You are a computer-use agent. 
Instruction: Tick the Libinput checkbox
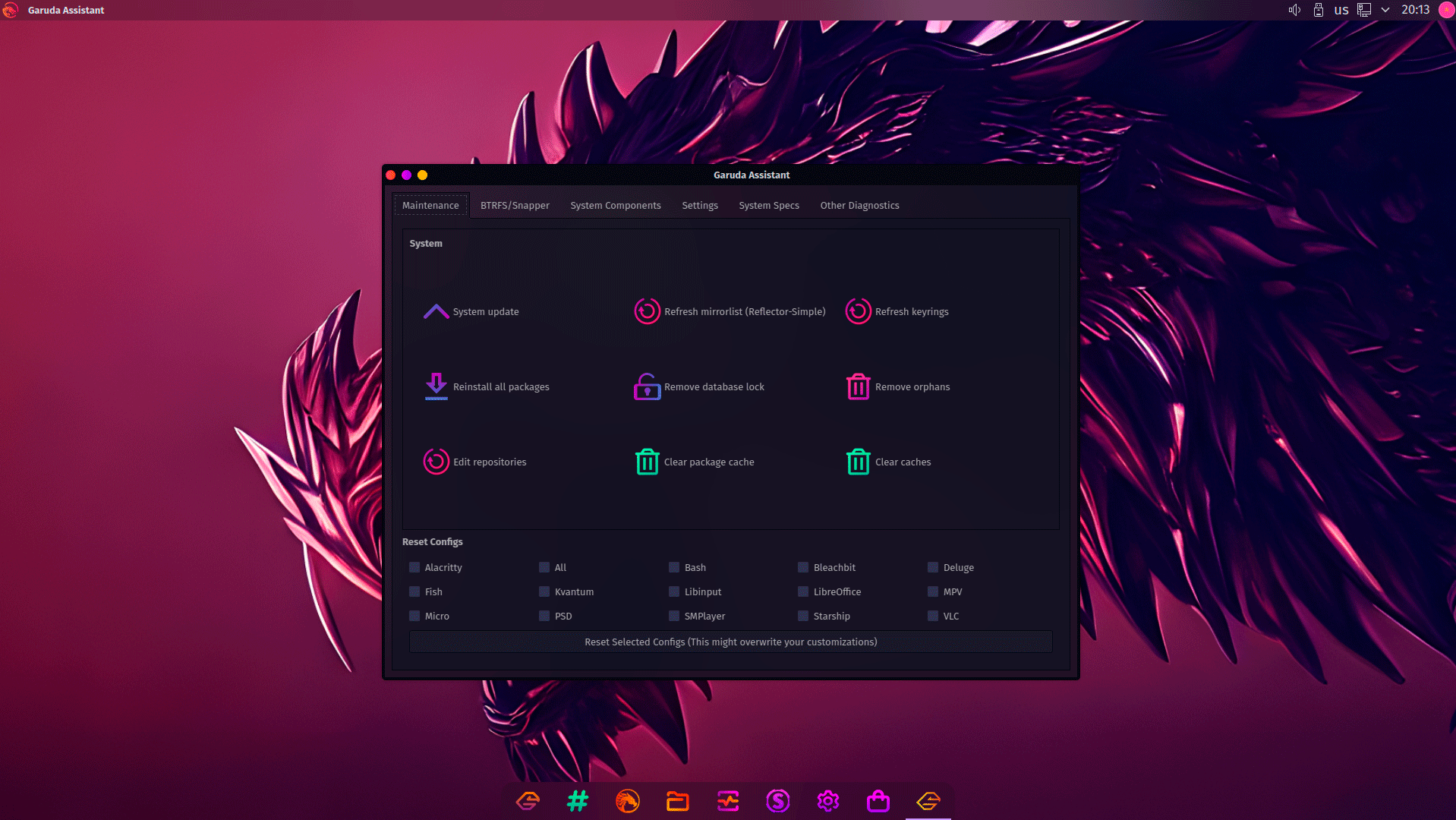[x=674, y=591]
